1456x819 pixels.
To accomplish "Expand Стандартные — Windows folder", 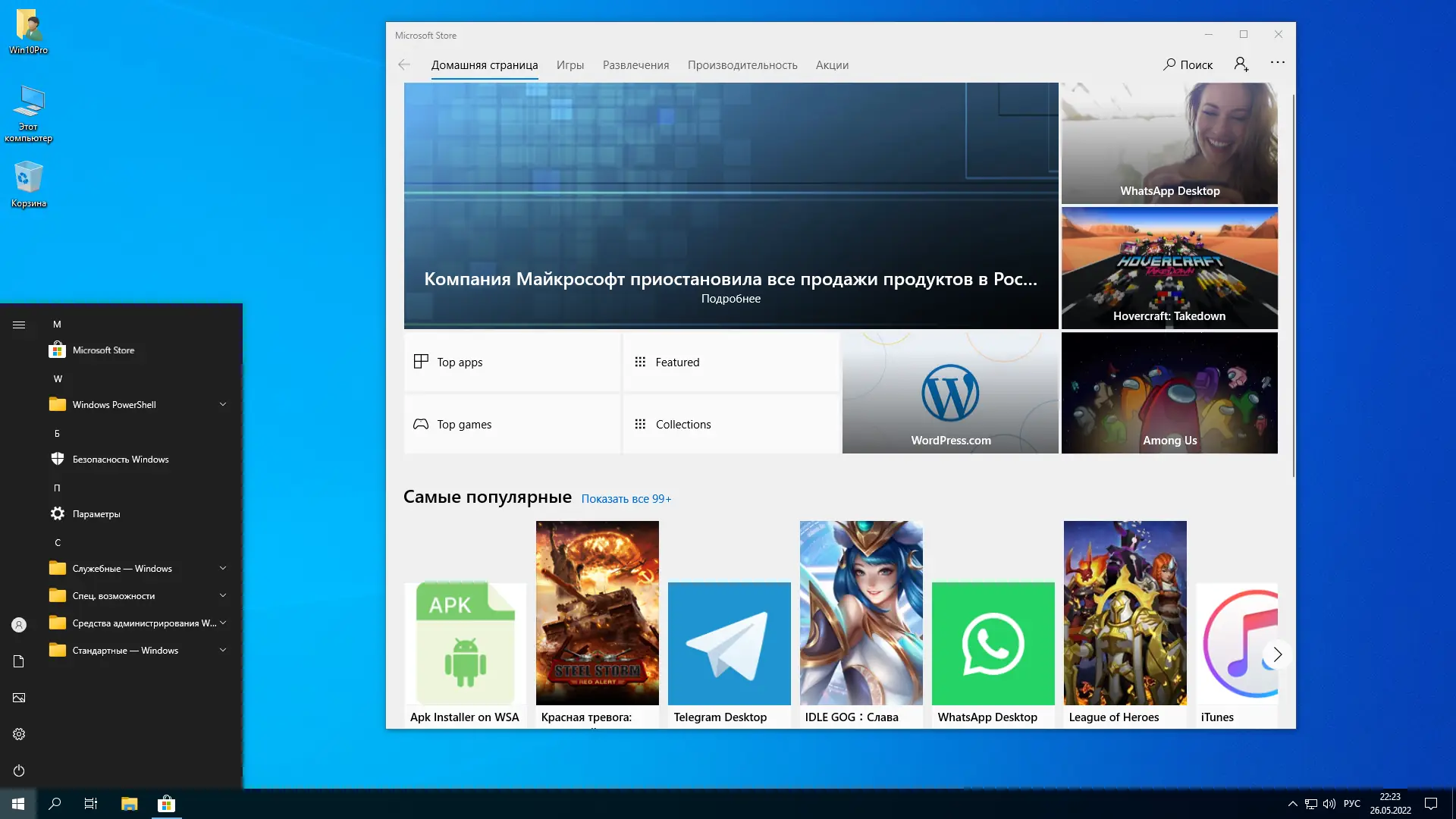I will pos(223,650).
